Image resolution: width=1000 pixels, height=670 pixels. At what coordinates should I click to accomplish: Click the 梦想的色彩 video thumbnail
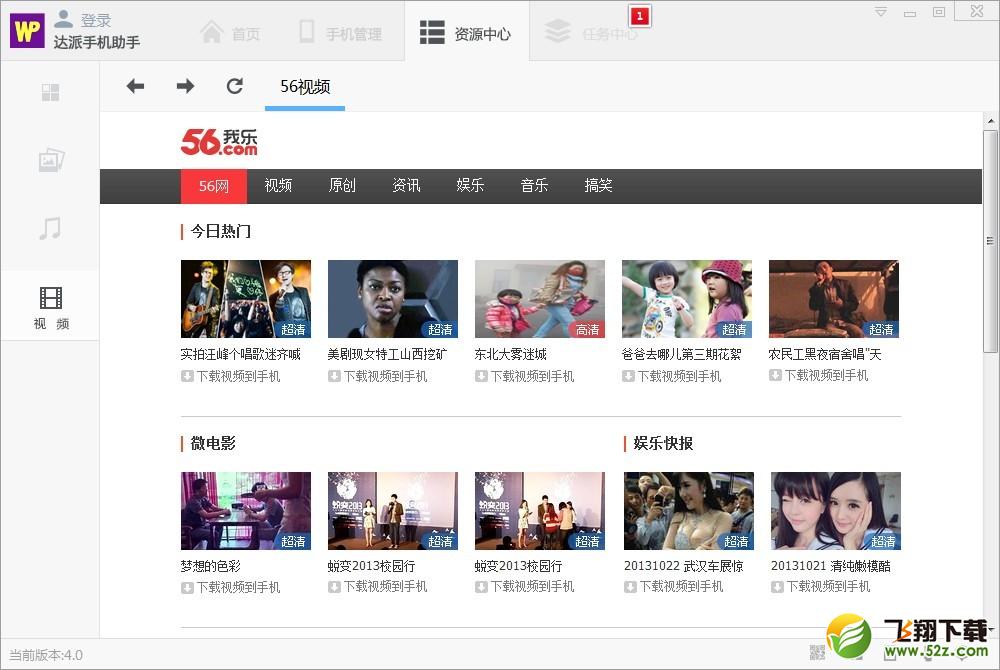click(x=246, y=511)
